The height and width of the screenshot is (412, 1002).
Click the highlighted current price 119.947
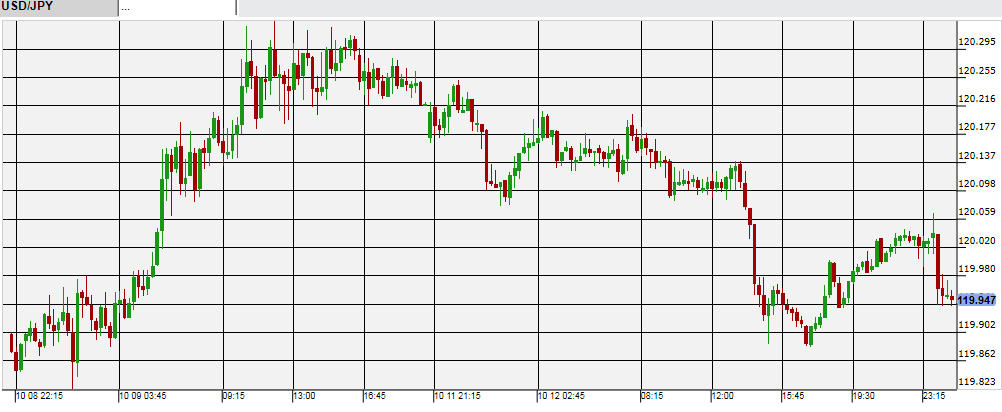tap(977, 300)
